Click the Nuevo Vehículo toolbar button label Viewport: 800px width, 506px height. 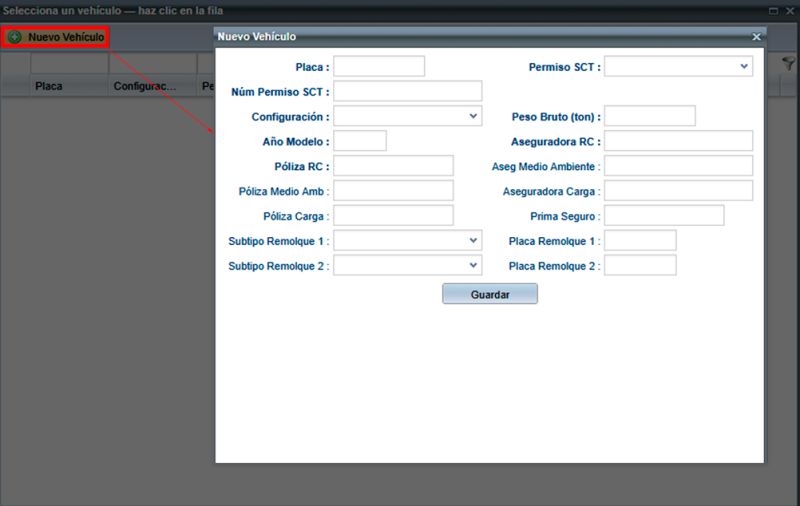coord(66,37)
